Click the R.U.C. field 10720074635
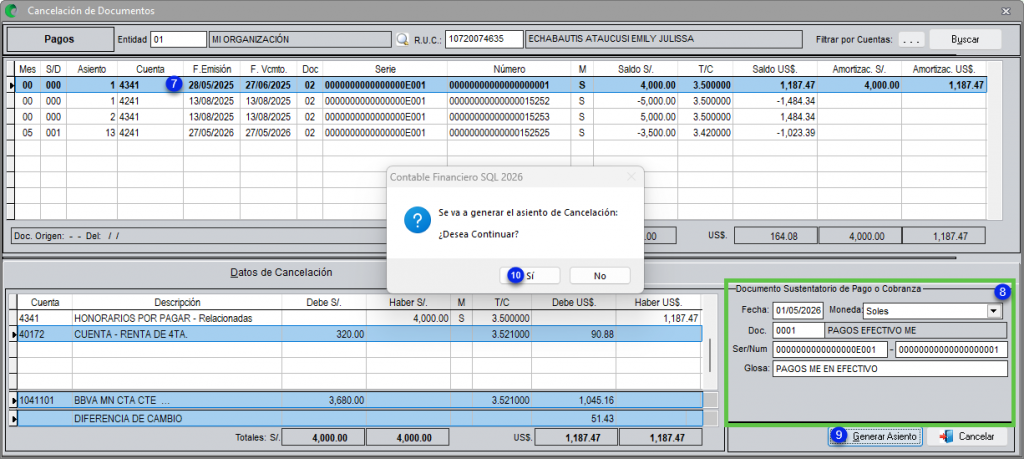 click(484, 39)
